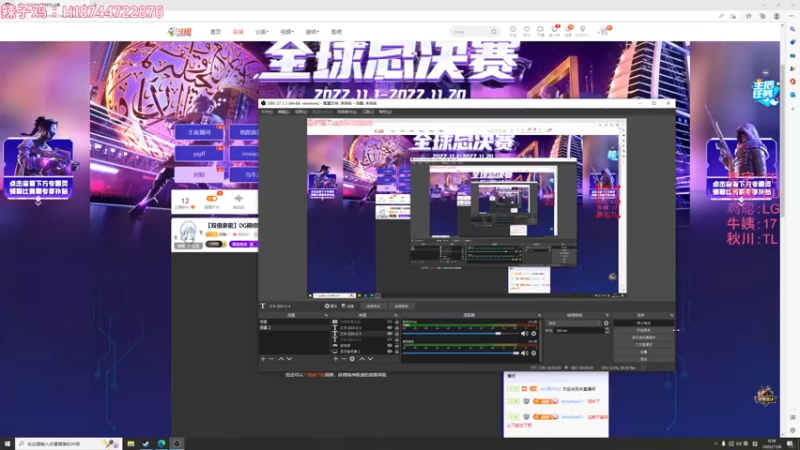This screenshot has height=450, width=800.
Task: Move scene up with the Scenes arrow
Action: [x=281, y=359]
